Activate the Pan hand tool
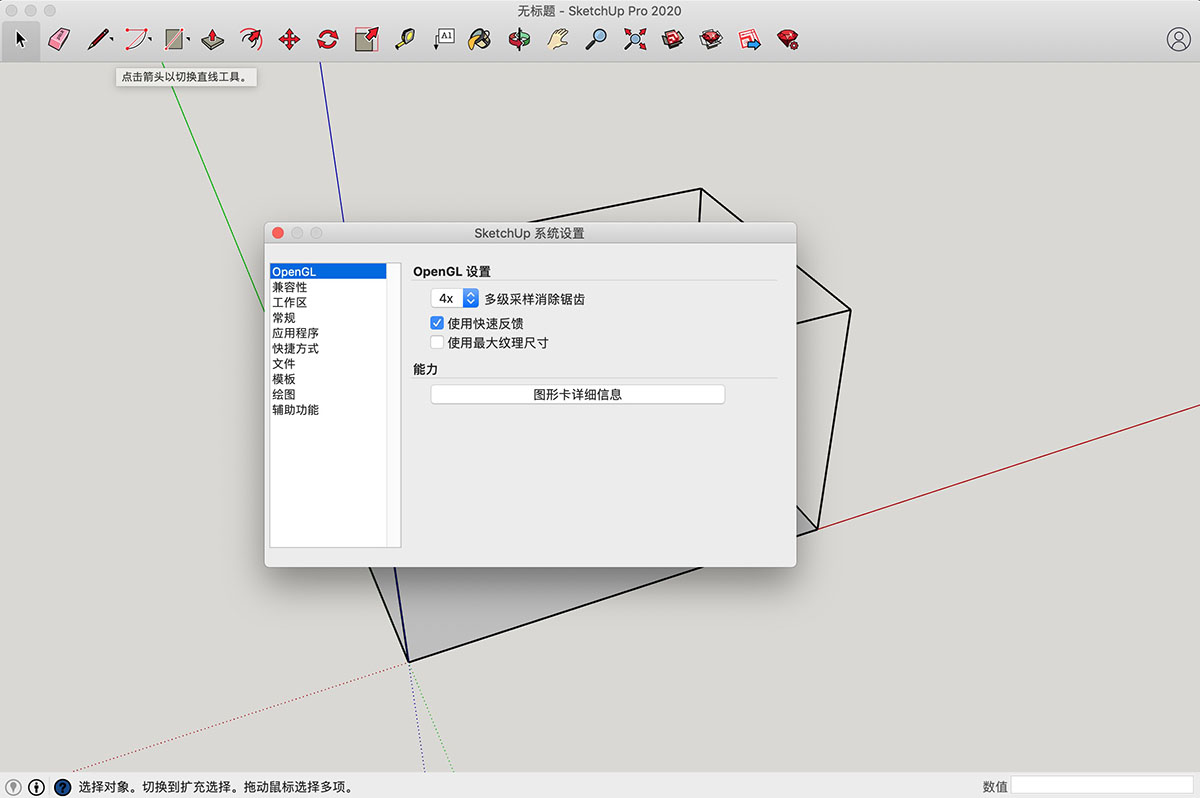1200x798 pixels. point(558,40)
